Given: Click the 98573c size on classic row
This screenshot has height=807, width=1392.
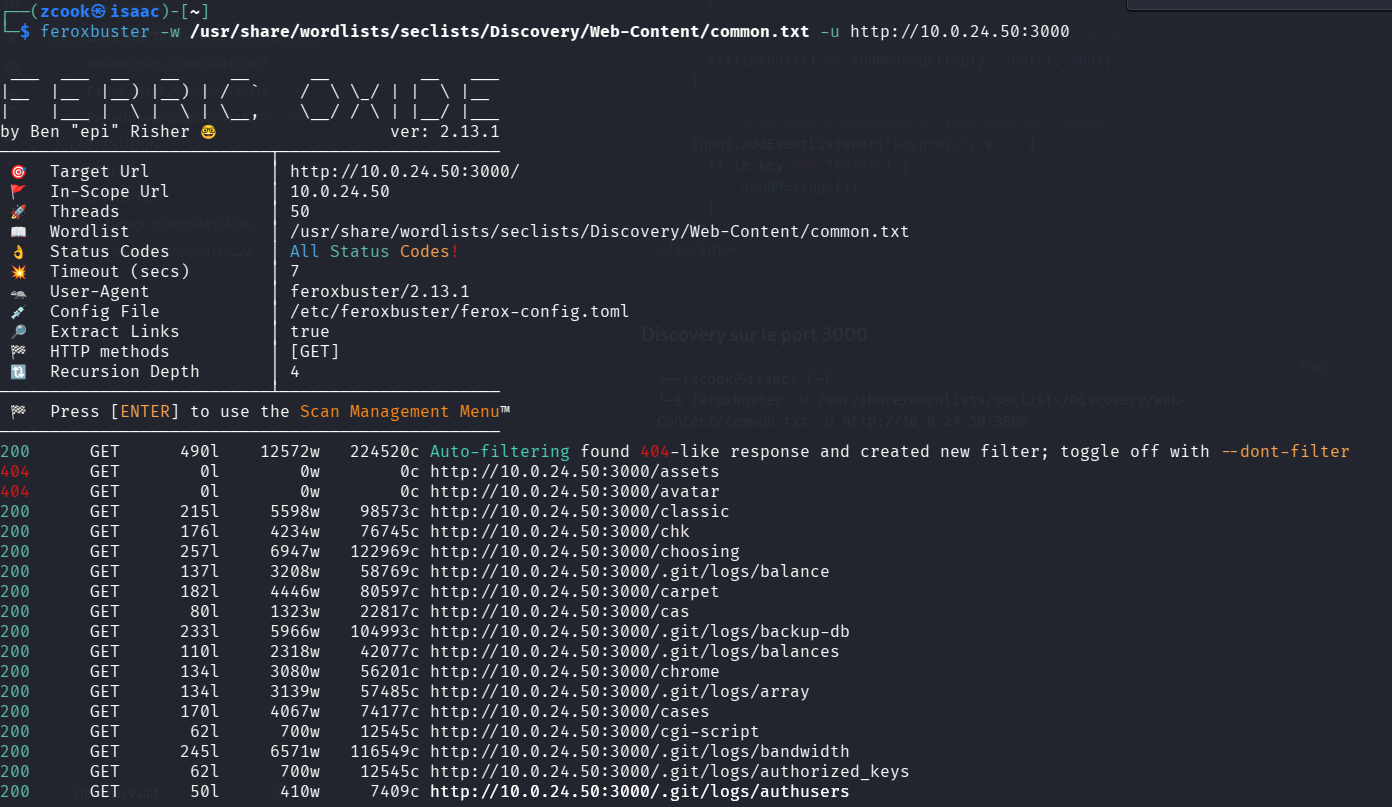Looking at the screenshot, I should click(390, 512).
